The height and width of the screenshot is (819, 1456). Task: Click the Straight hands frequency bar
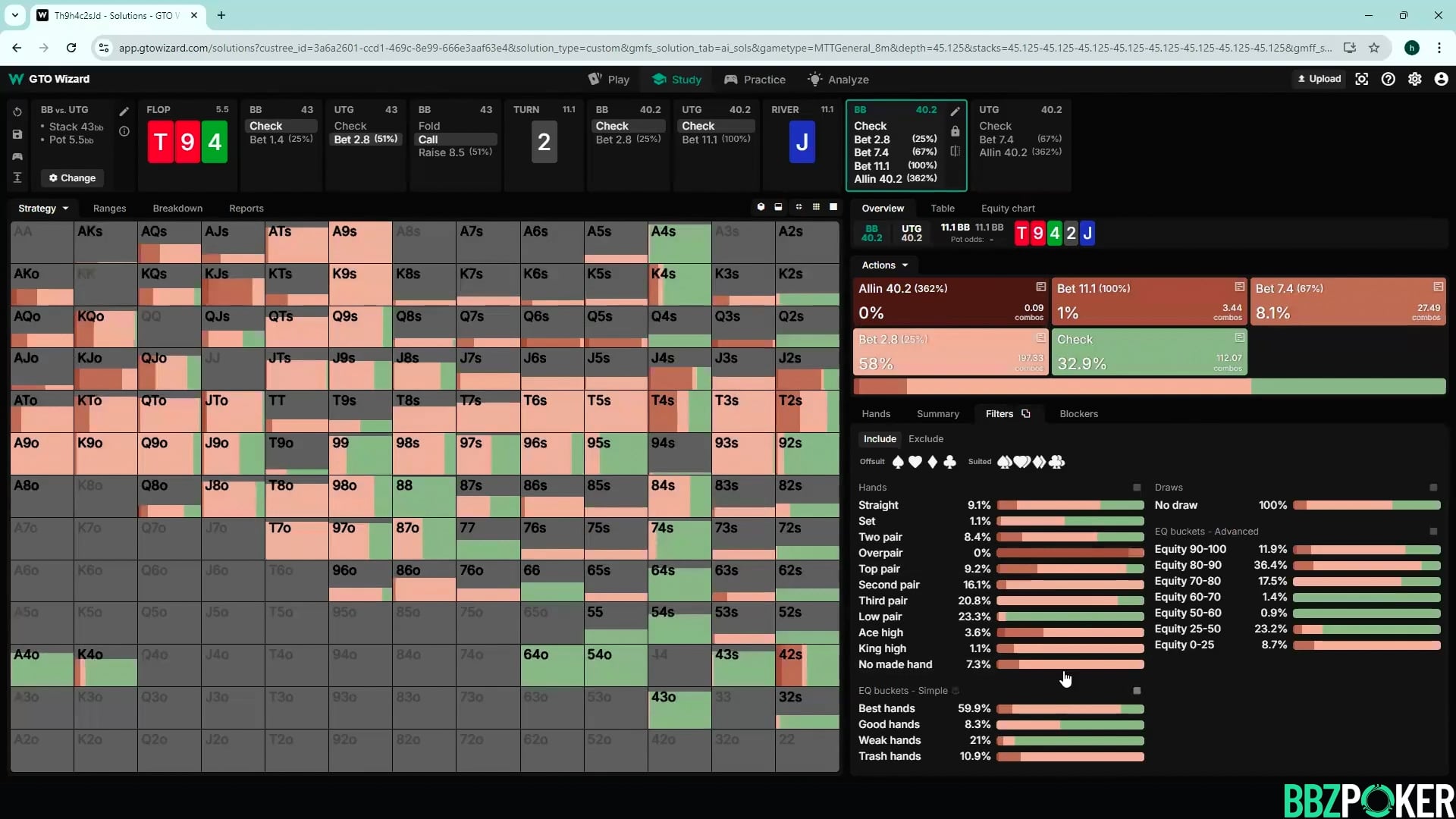(1070, 505)
